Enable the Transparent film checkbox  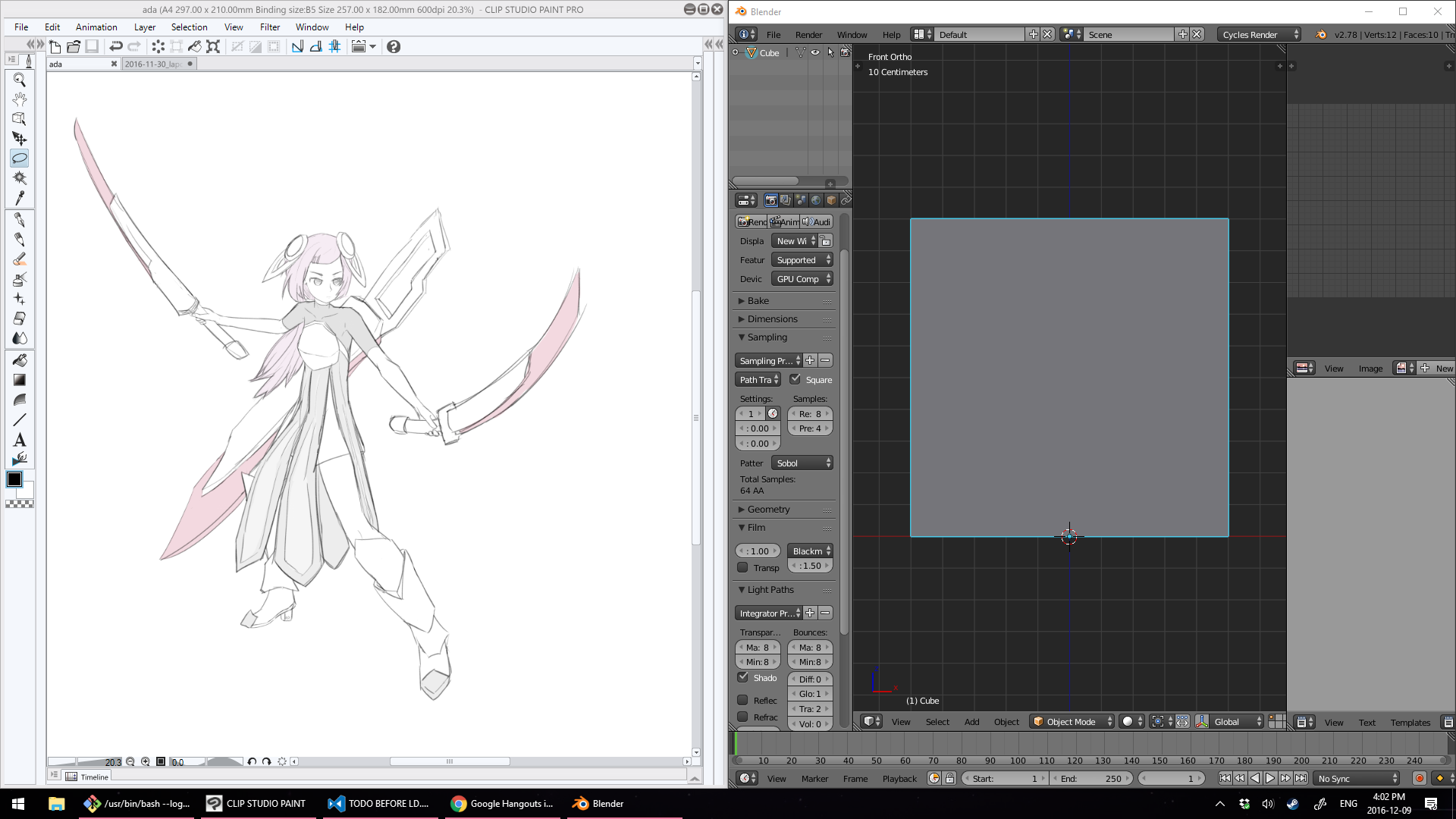click(742, 567)
